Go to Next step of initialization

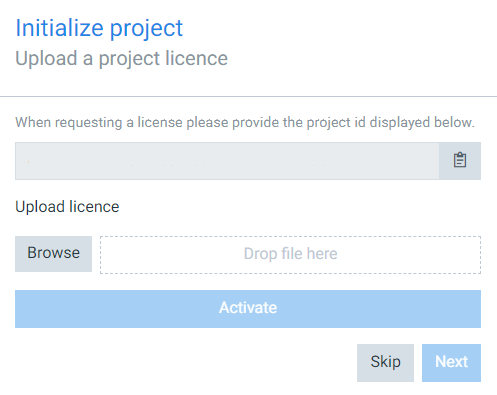click(451, 363)
